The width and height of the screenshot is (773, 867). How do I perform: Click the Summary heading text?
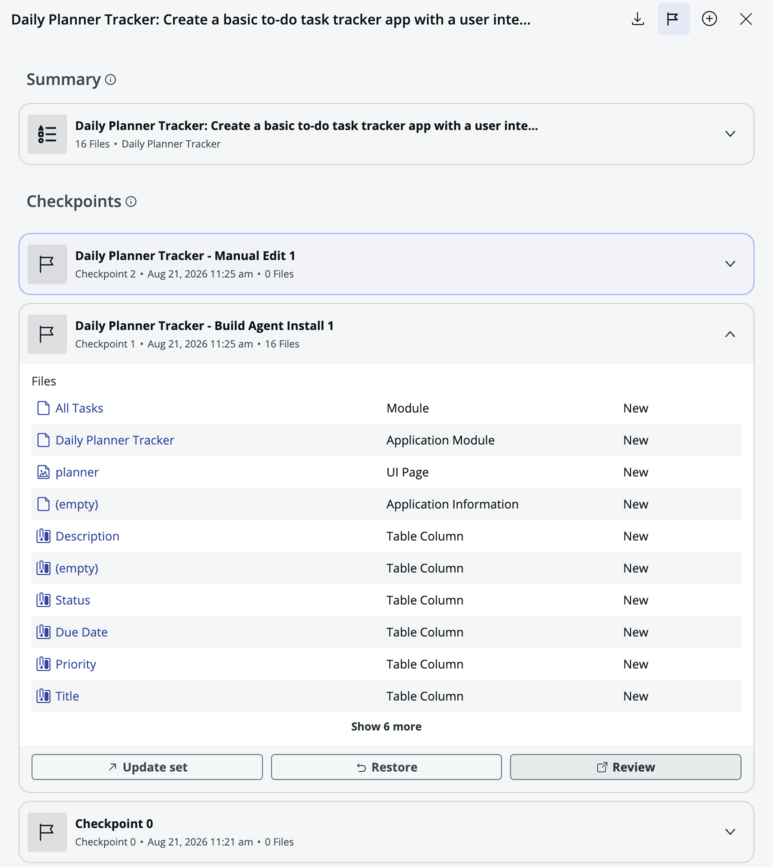(64, 80)
